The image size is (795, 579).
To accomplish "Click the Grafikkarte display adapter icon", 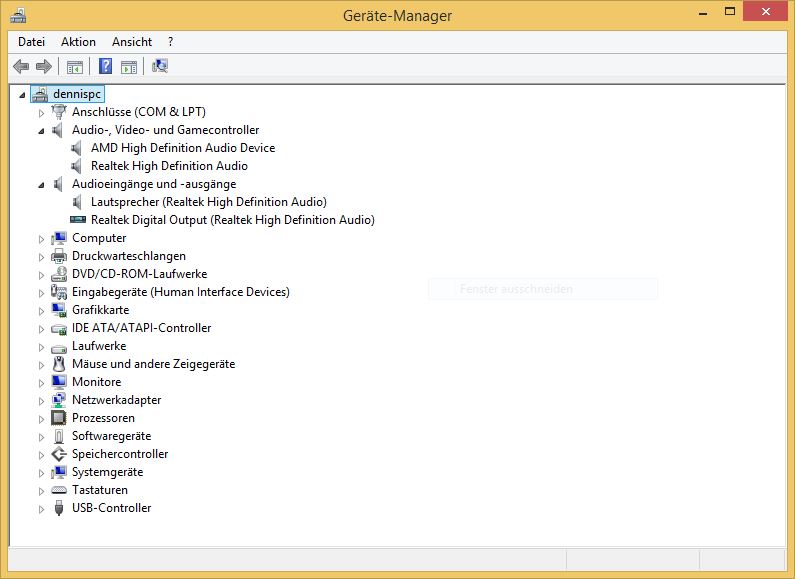I will [x=59, y=310].
